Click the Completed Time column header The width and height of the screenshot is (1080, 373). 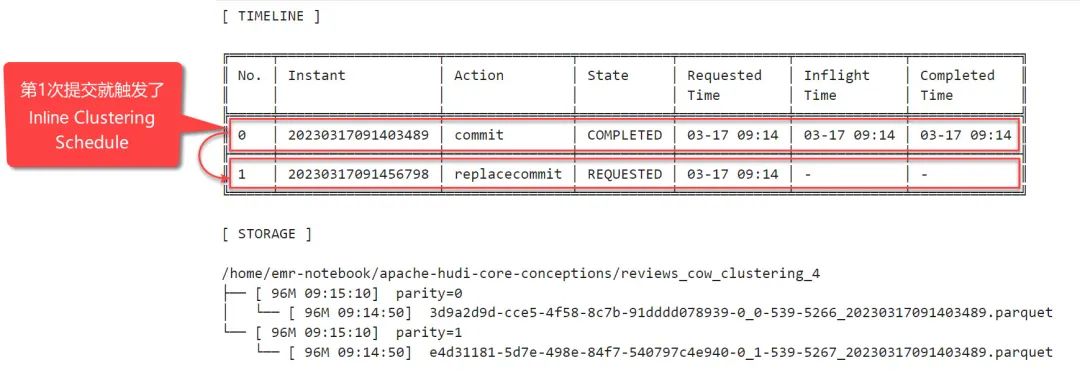tap(957, 85)
